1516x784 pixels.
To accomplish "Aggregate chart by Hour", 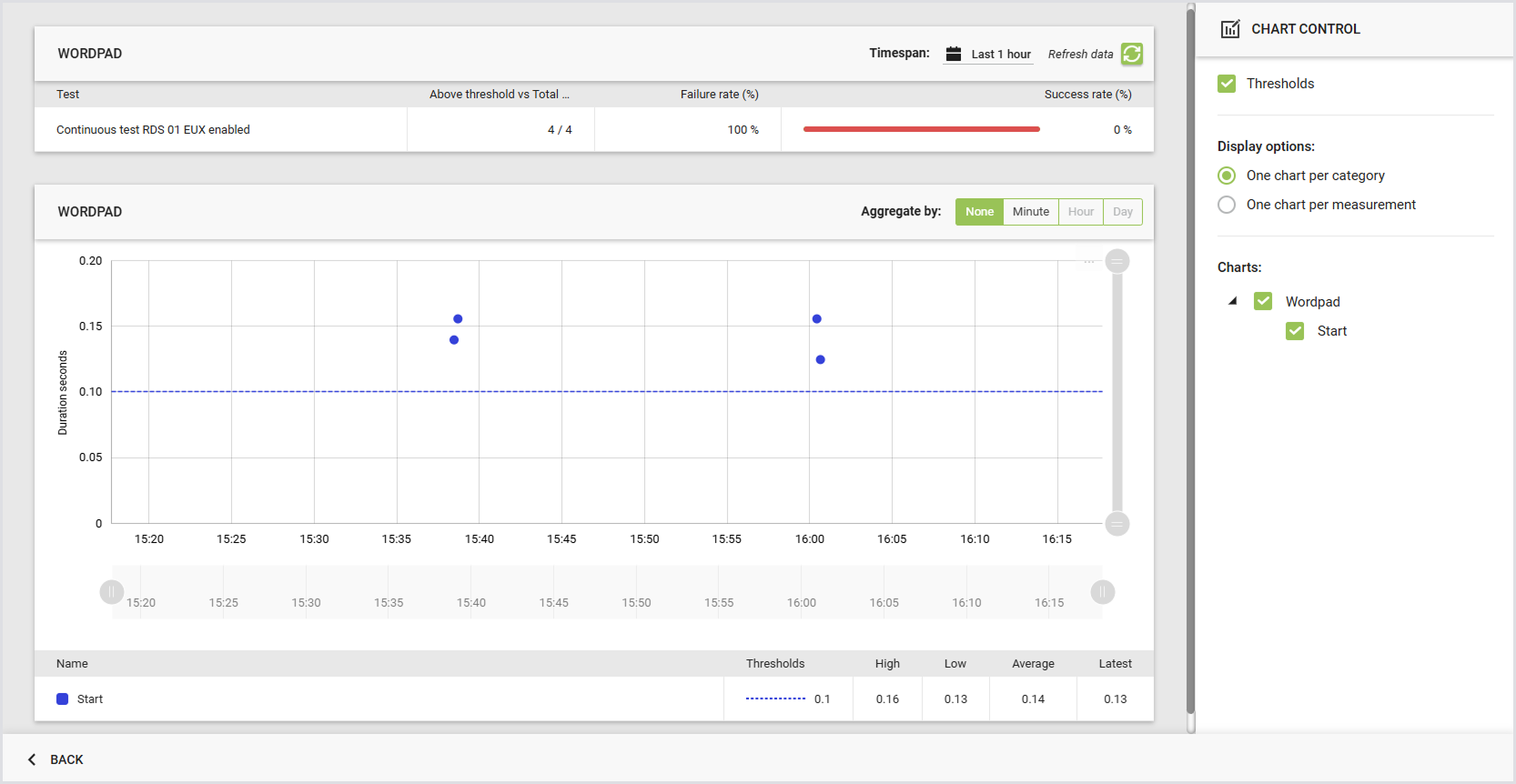I will (x=1081, y=212).
